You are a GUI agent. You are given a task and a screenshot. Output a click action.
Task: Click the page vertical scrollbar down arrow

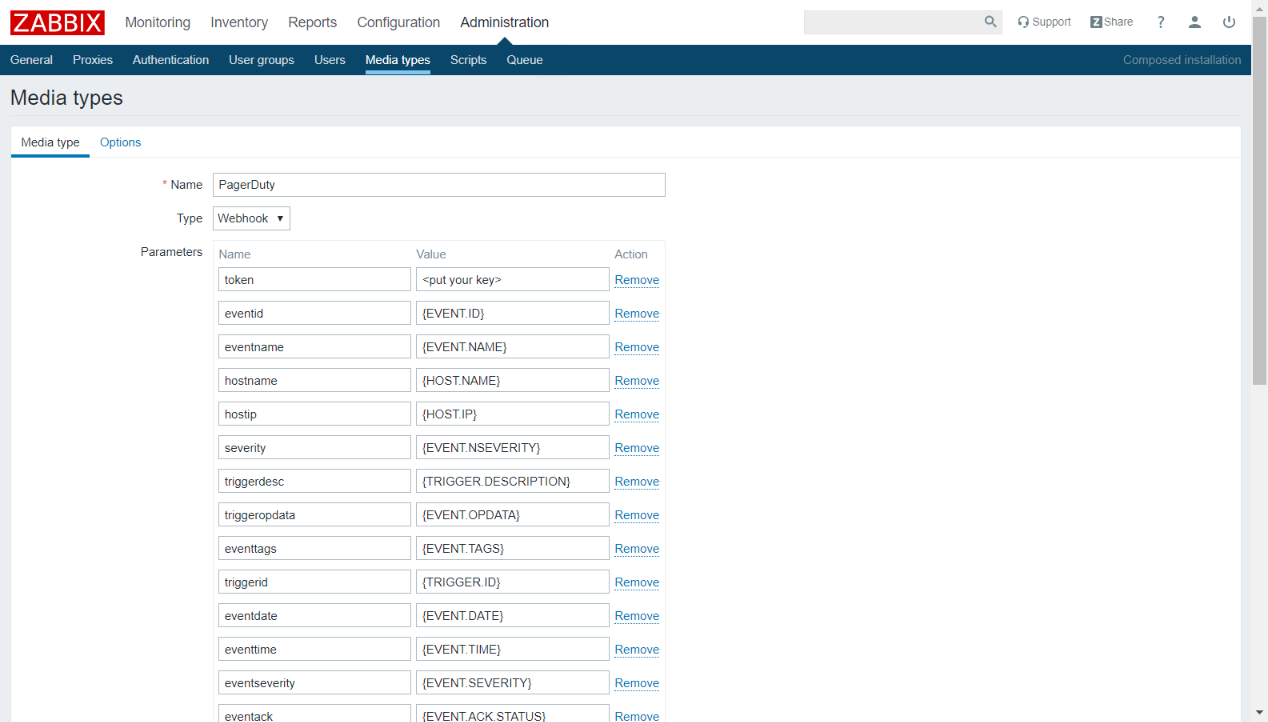click(x=1259, y=713)
